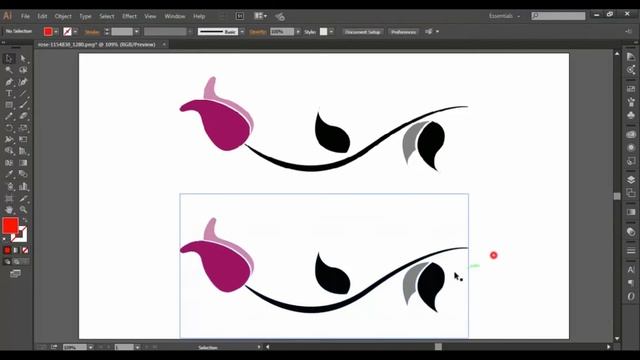Open the Object menu
640x360 pixels.
tap(63, 16)
